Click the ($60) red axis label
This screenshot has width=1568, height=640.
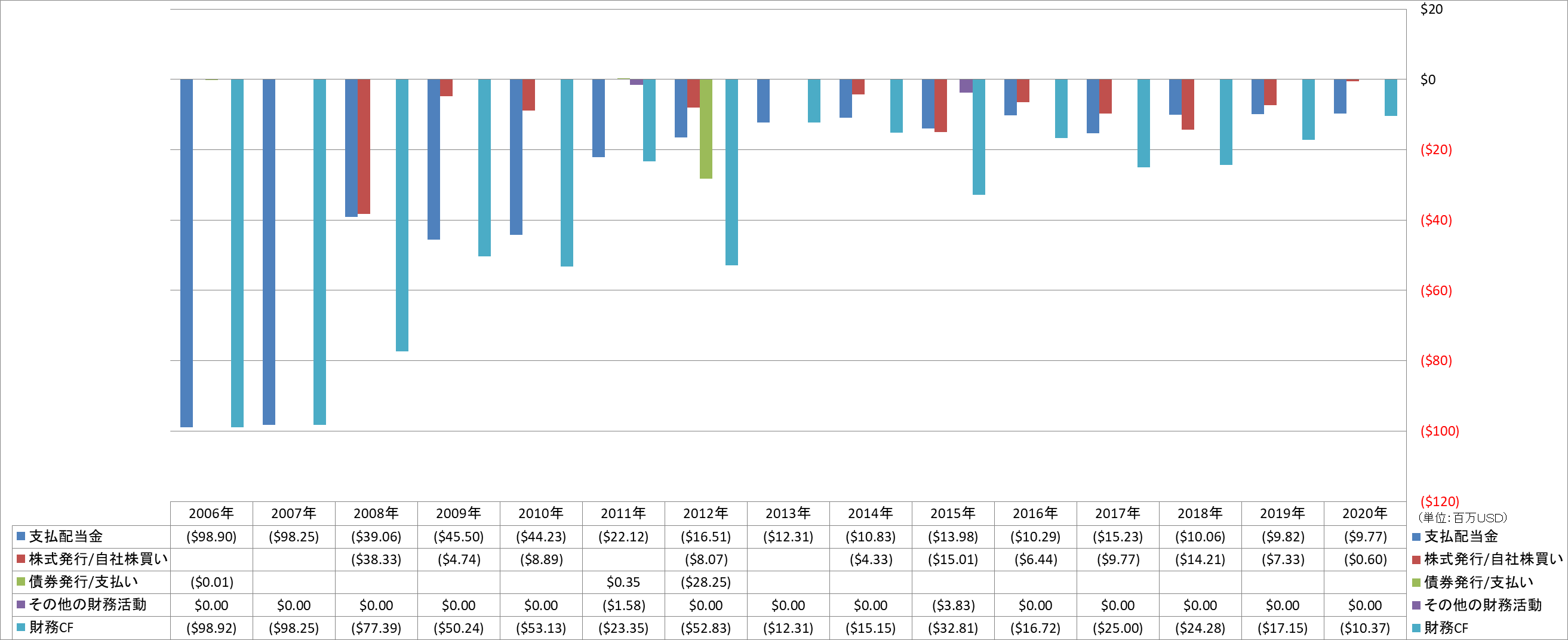(x=1436, y=290)
